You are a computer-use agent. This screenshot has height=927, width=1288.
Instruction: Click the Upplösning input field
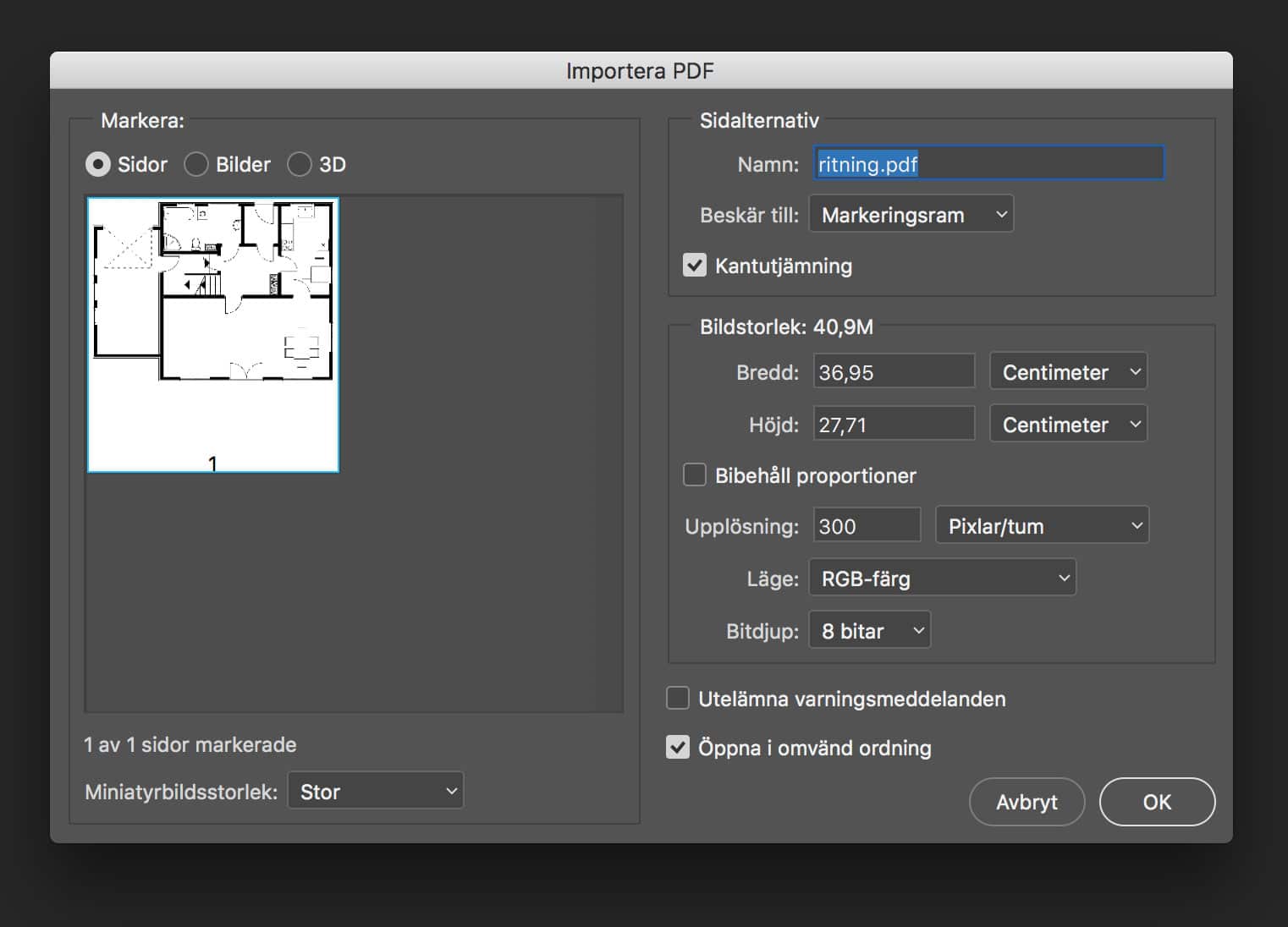(867, 526)
